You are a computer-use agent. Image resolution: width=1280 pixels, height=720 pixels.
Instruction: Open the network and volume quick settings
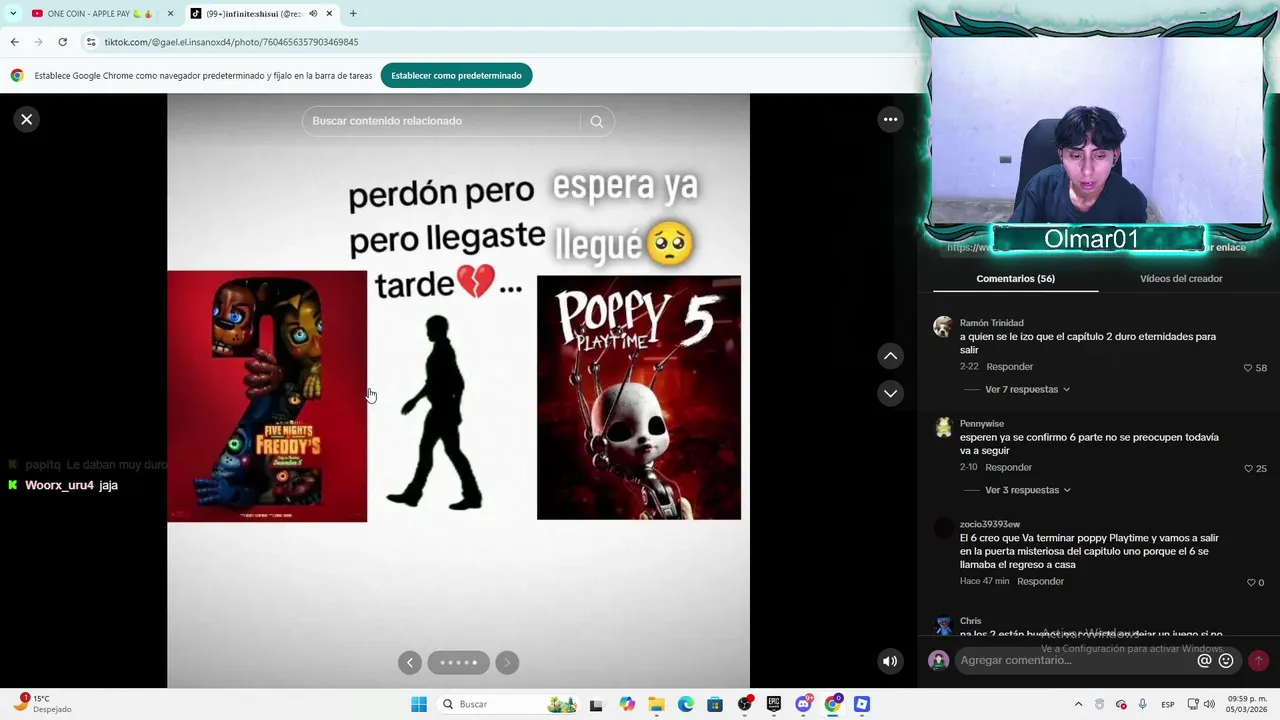(x=1202, y=704)
